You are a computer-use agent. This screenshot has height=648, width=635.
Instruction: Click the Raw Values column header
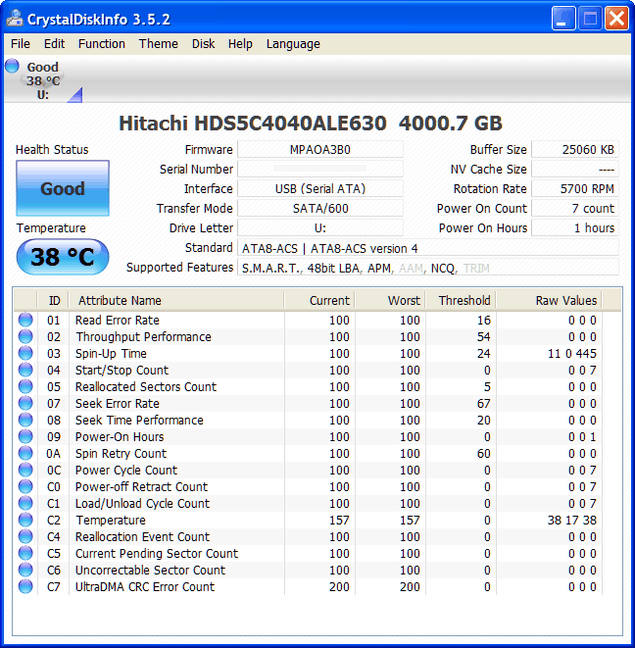[x=549, y=300]
